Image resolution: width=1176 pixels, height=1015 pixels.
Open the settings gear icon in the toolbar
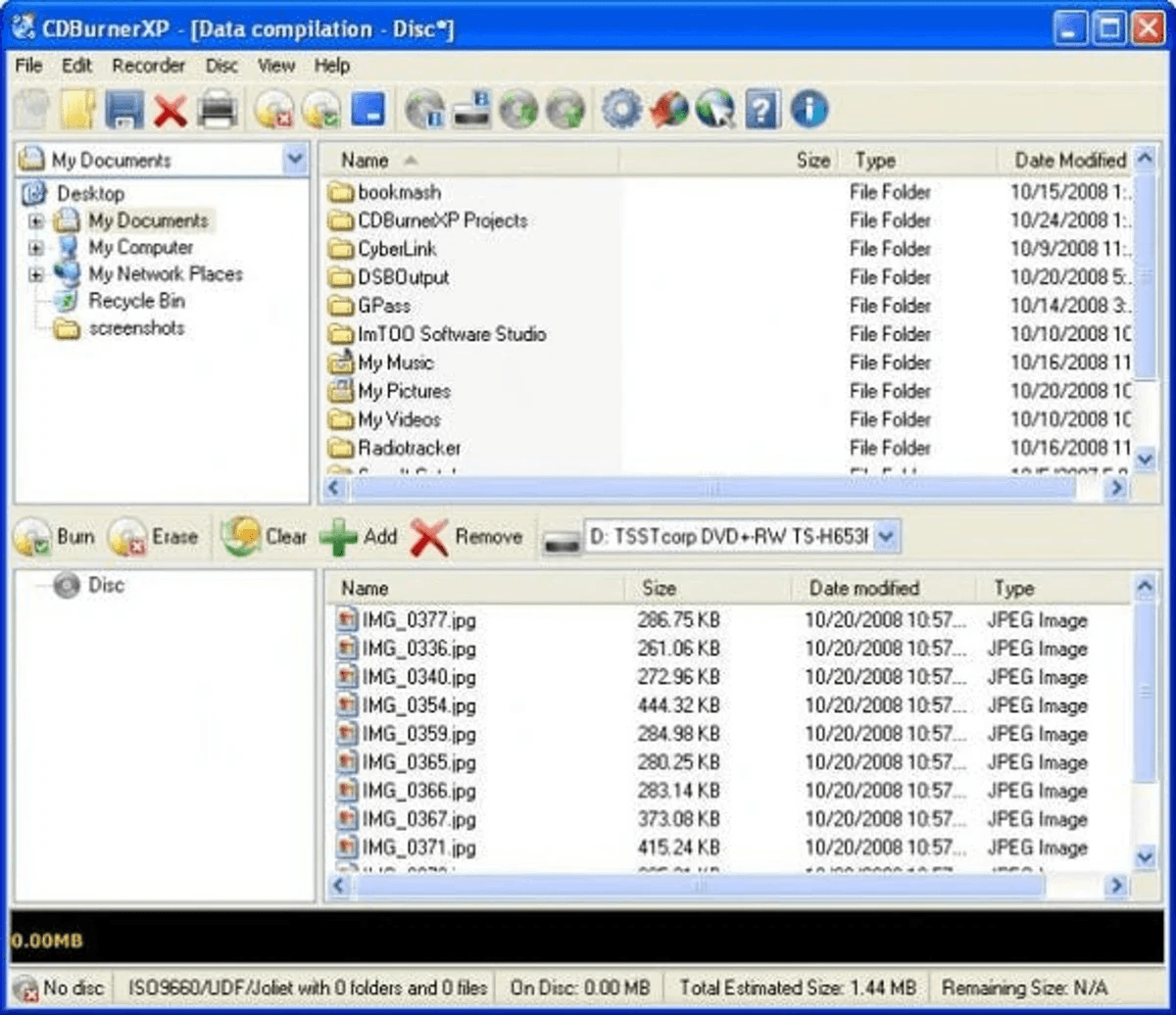[x=621, y=109]
